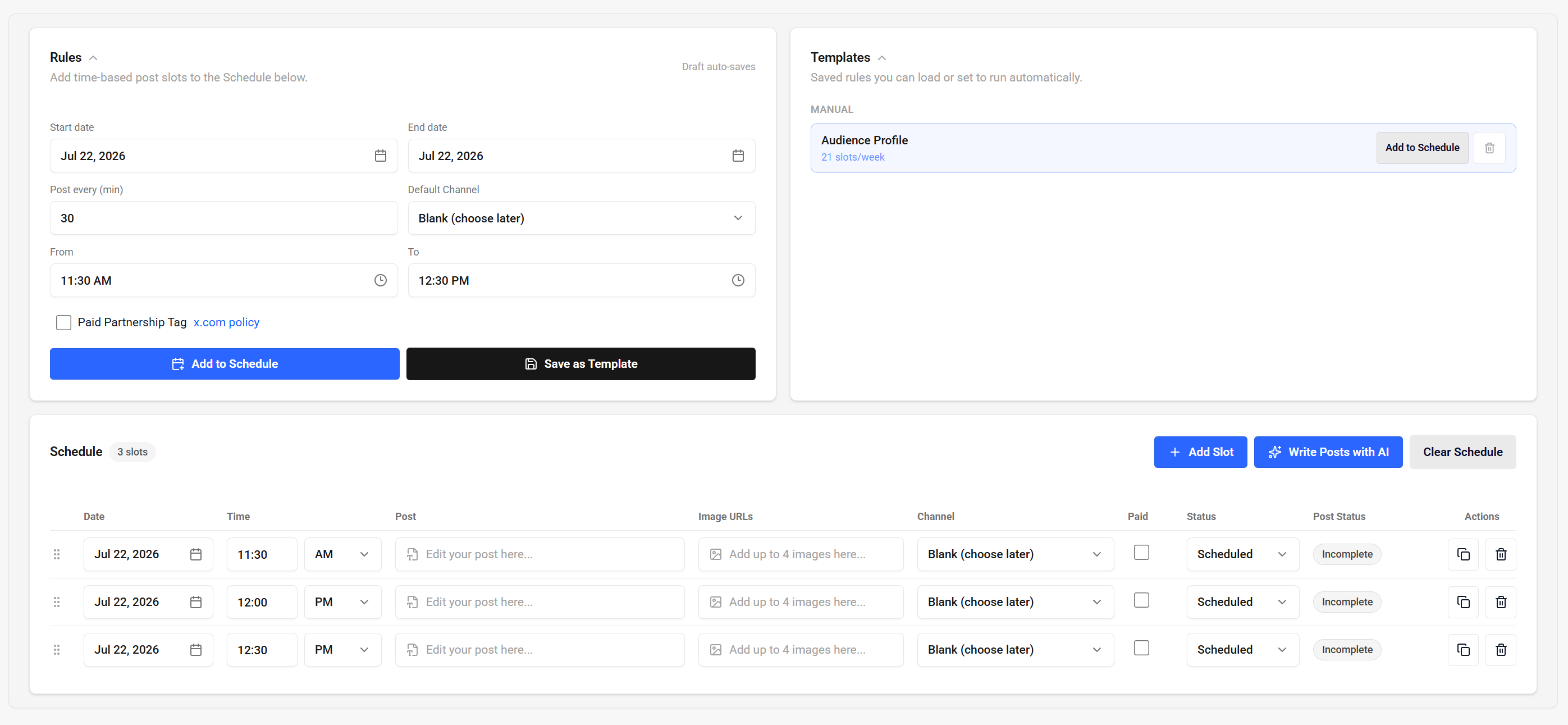
Task: Click the From time field showing 11:30 AM
Action: pyautogui.click(x=223, y=281)
